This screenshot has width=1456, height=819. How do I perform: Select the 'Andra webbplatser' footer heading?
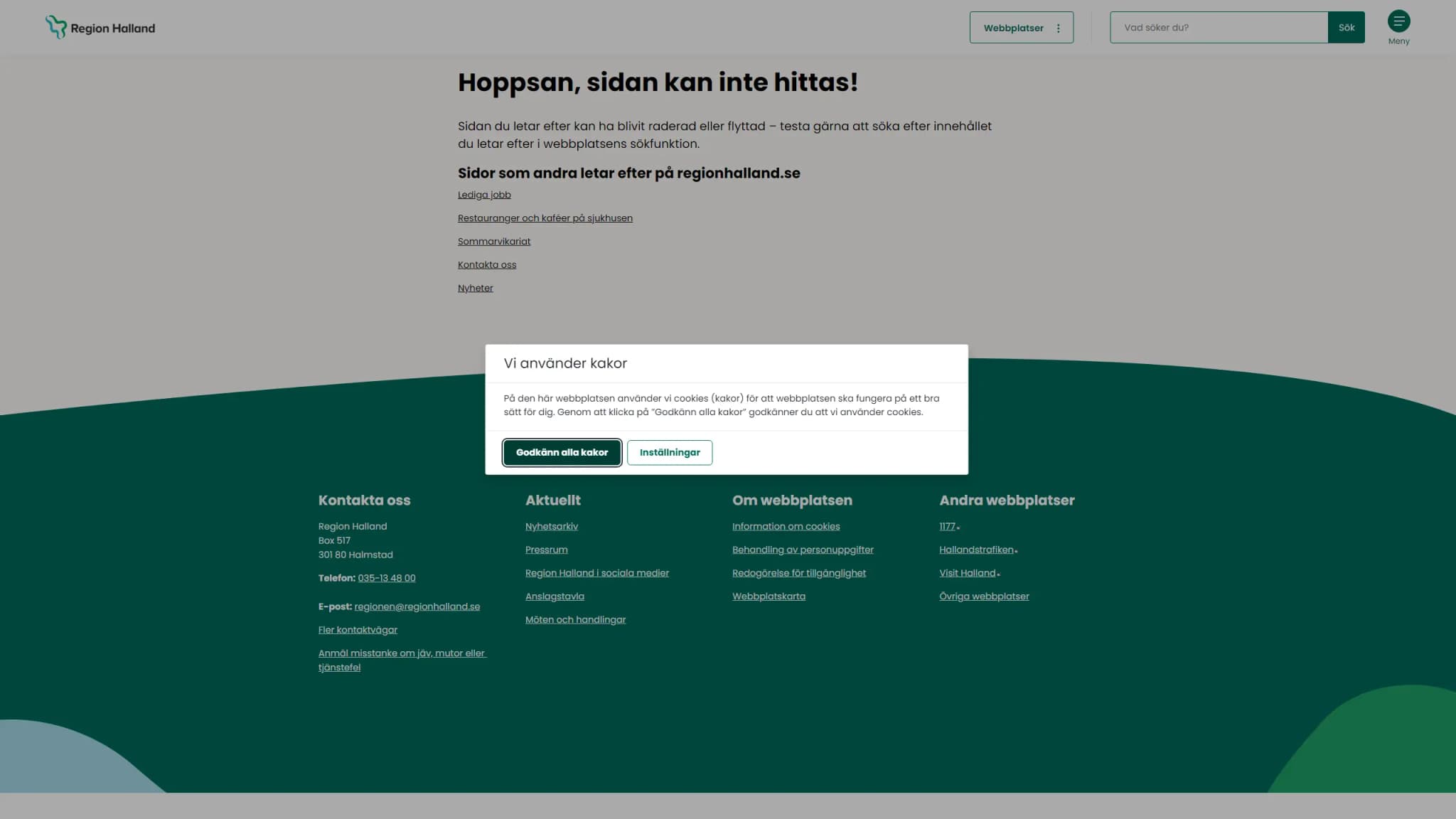(1007, 500)
